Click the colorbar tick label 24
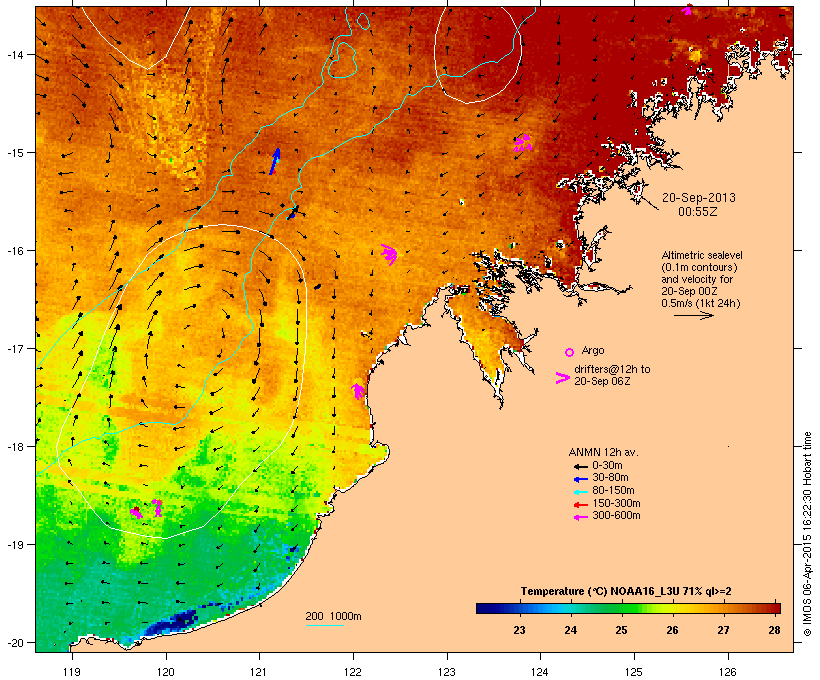 [x=570, y=630]
